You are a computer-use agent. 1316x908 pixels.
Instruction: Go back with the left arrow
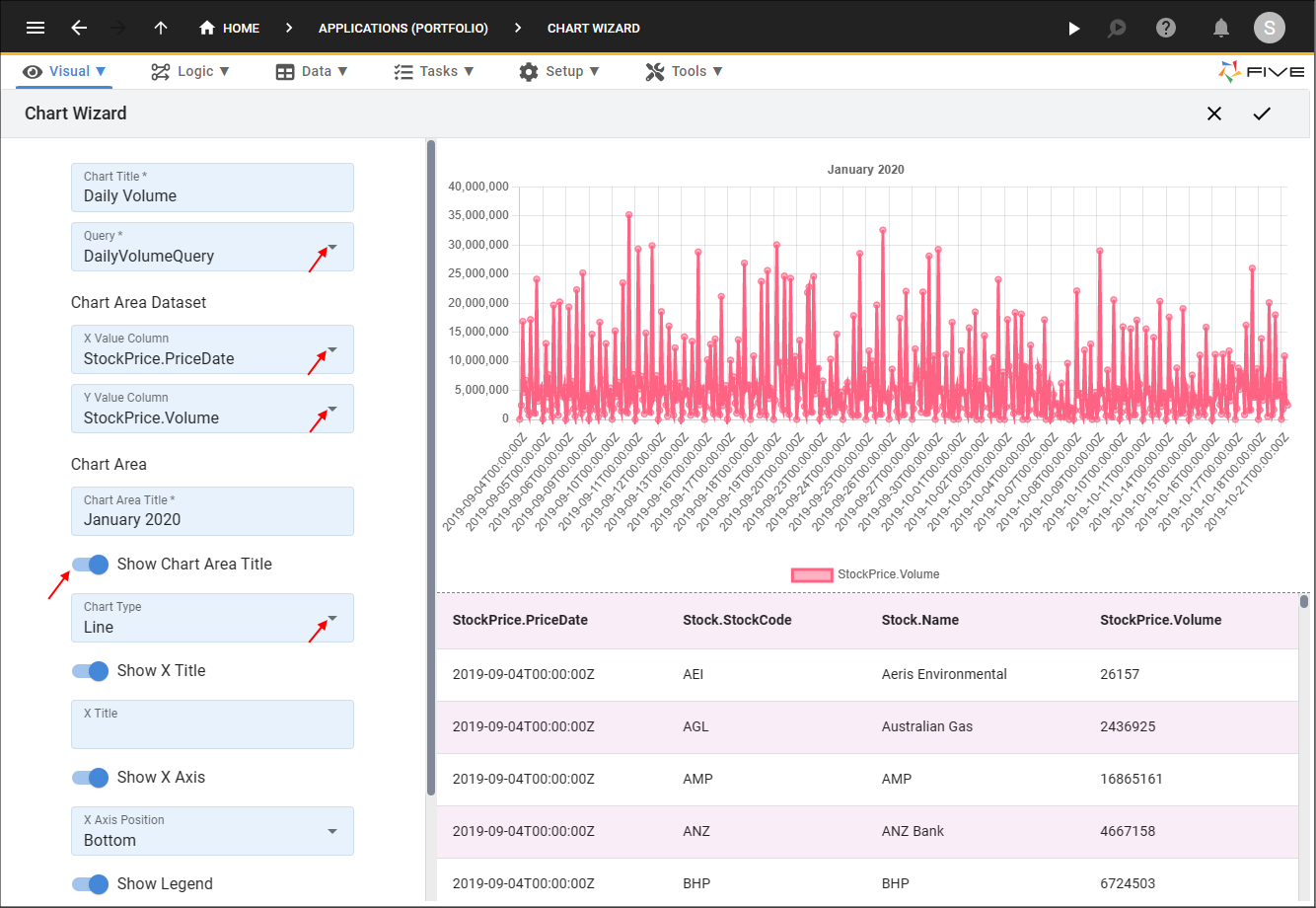[79, 28]
